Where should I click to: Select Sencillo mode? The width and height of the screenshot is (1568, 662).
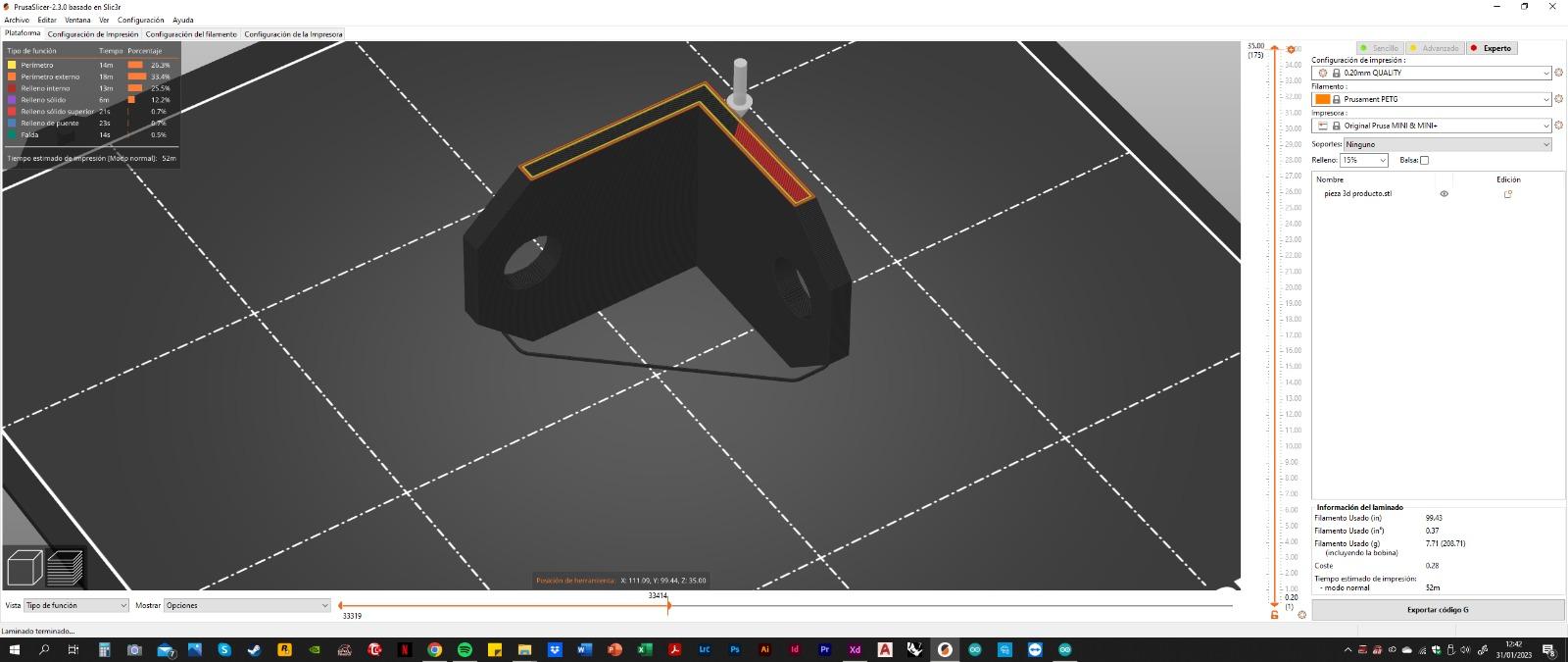(1380, 48)
